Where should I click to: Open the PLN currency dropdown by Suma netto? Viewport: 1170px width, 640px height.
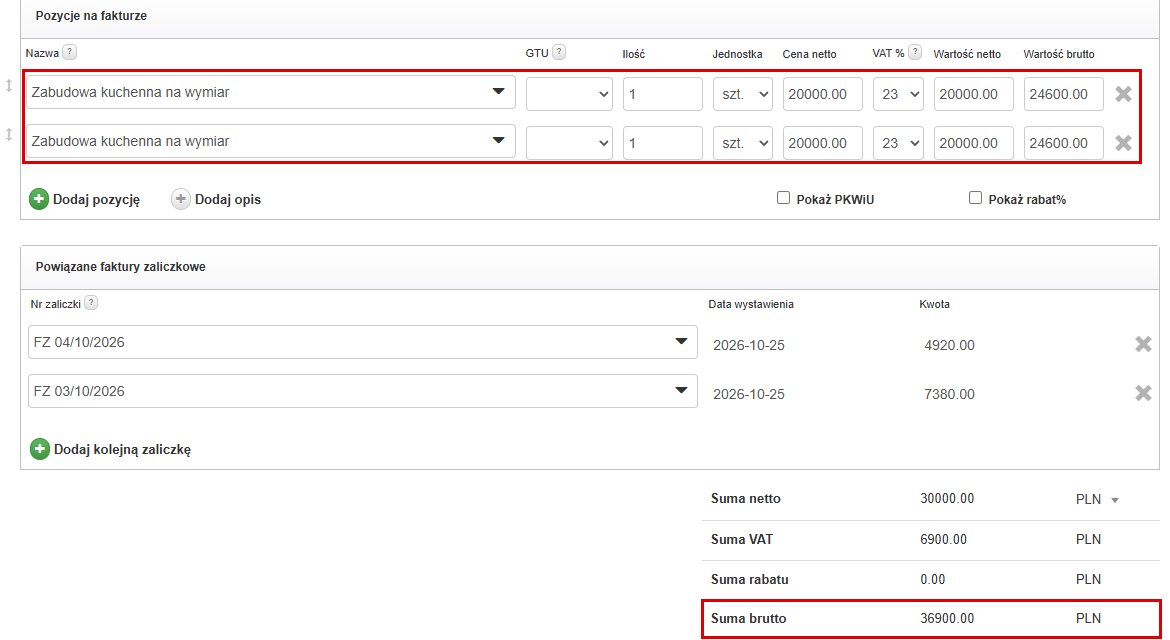[1098, 500]
